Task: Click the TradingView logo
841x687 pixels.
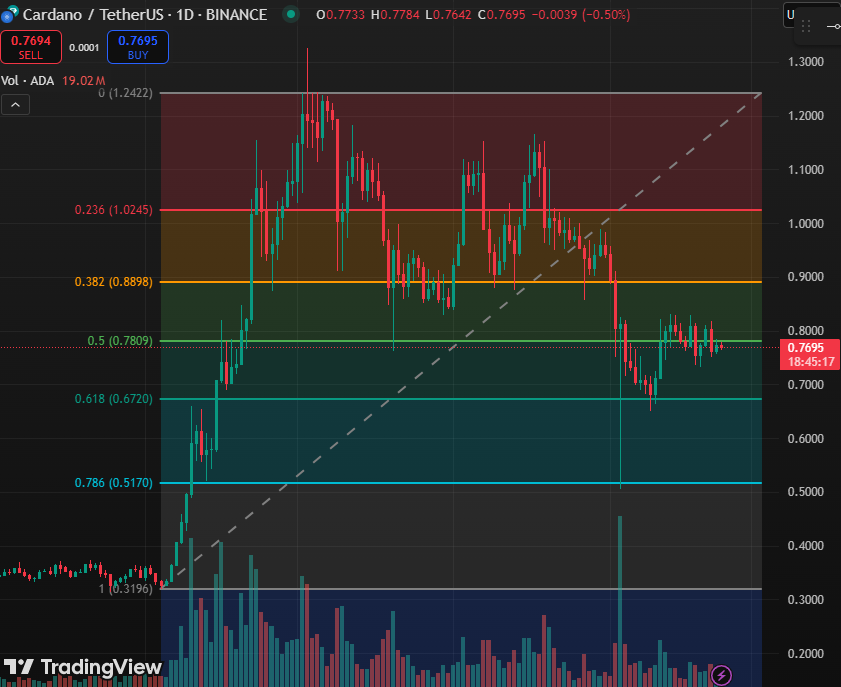Action: point(82,667)
